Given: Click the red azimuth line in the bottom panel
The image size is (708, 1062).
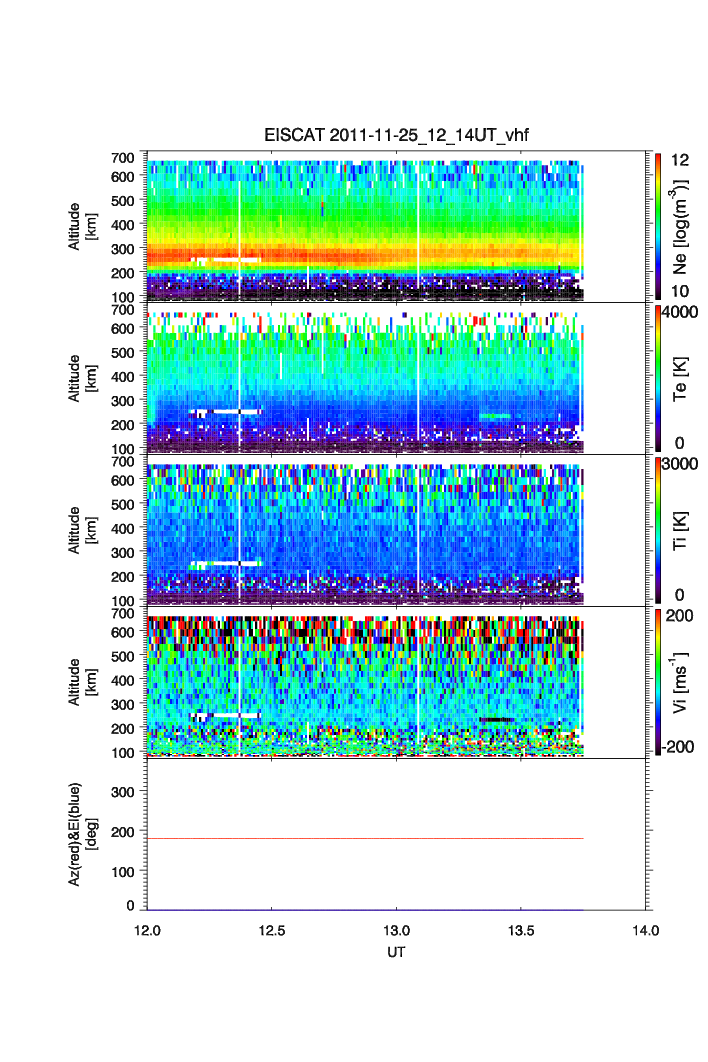Looking at the screenshot, I should (x=365, y=838).
